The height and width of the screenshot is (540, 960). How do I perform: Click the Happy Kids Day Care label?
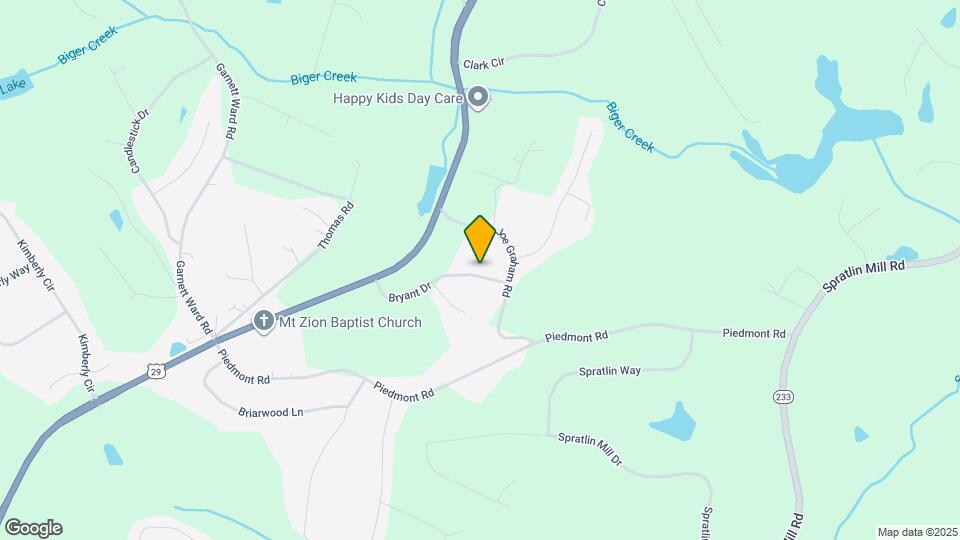coord(398,98)
